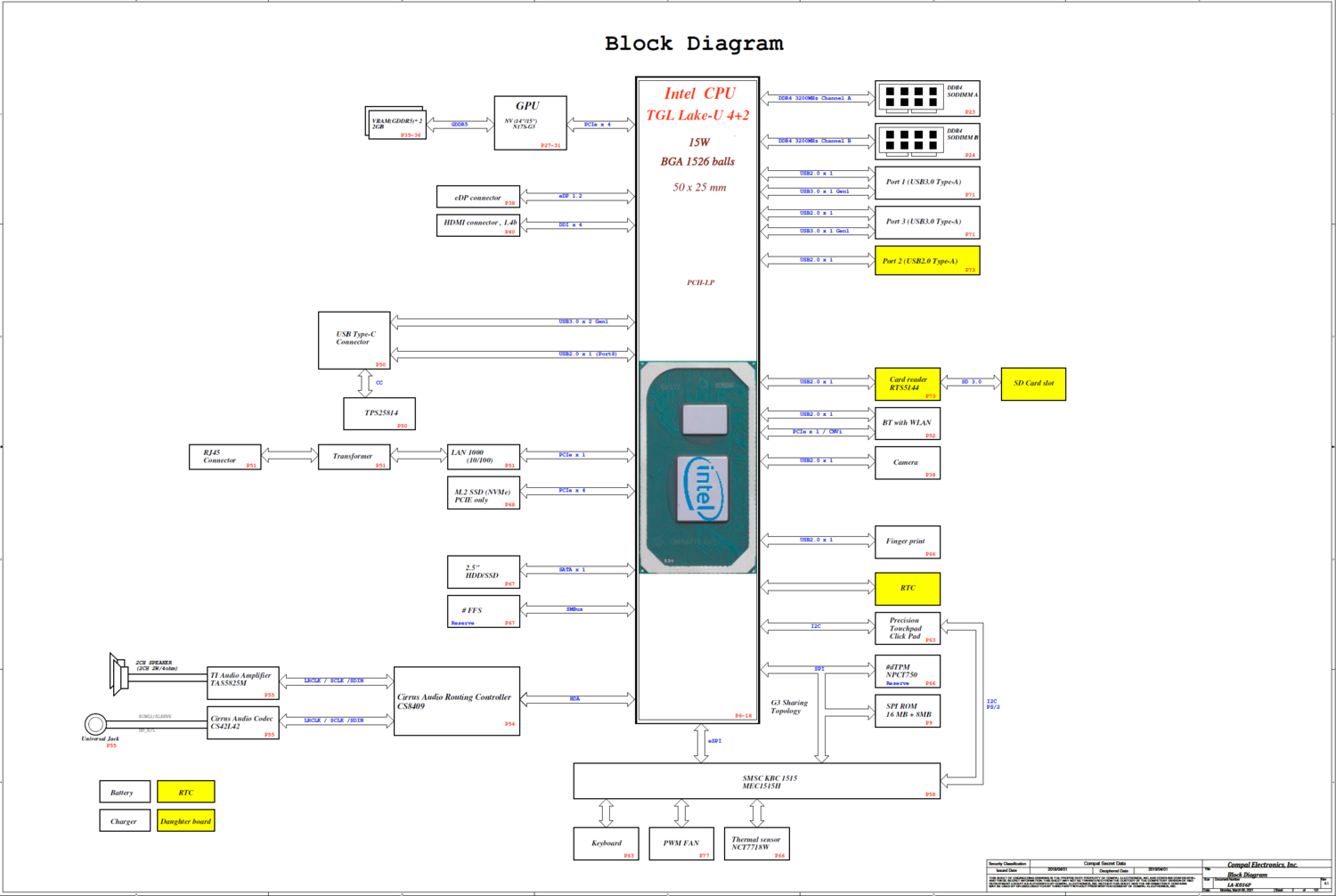This screenshot has height=896, width=1336.
Task: Click the "HDA" bus label
Action: (574, 698)
